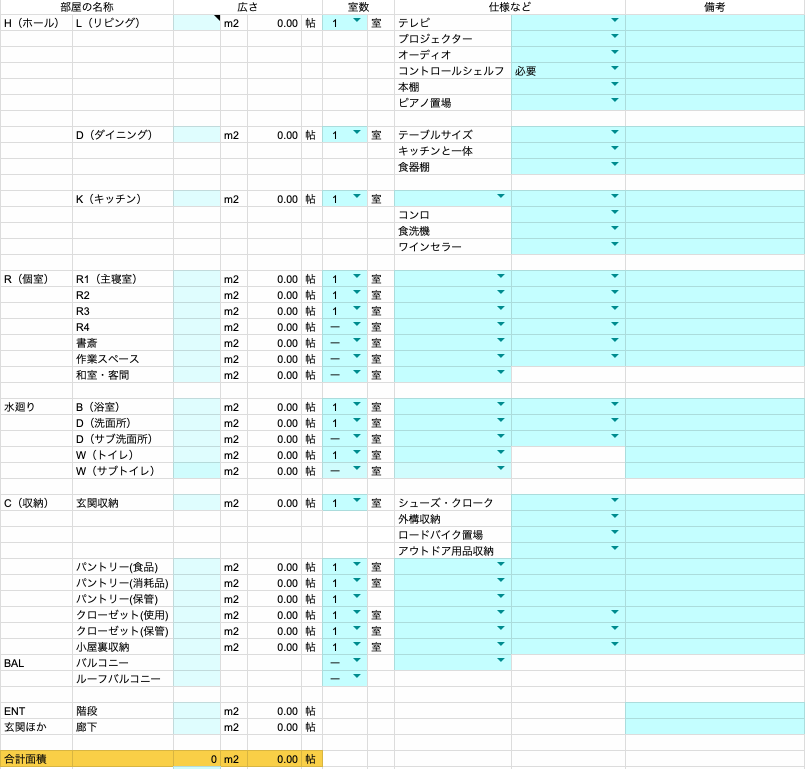Click the 仕様など column header

pos(510,7)
